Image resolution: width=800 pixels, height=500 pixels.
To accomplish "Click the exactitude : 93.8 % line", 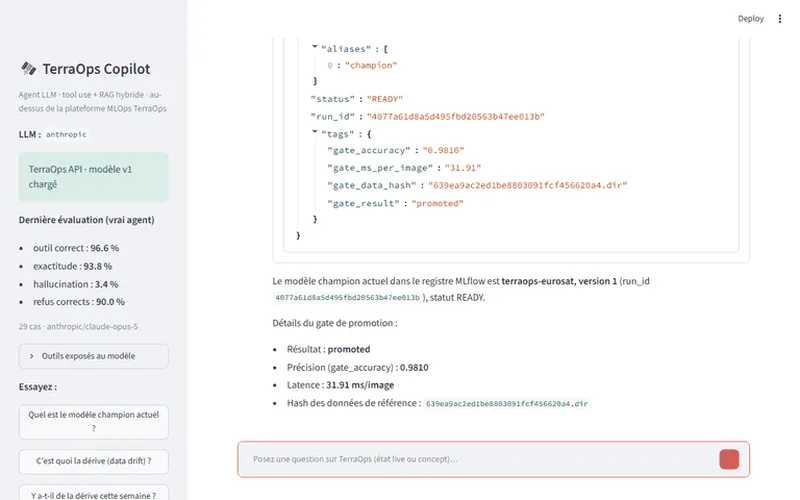I will pyautogui.click(x=72, y=266).
